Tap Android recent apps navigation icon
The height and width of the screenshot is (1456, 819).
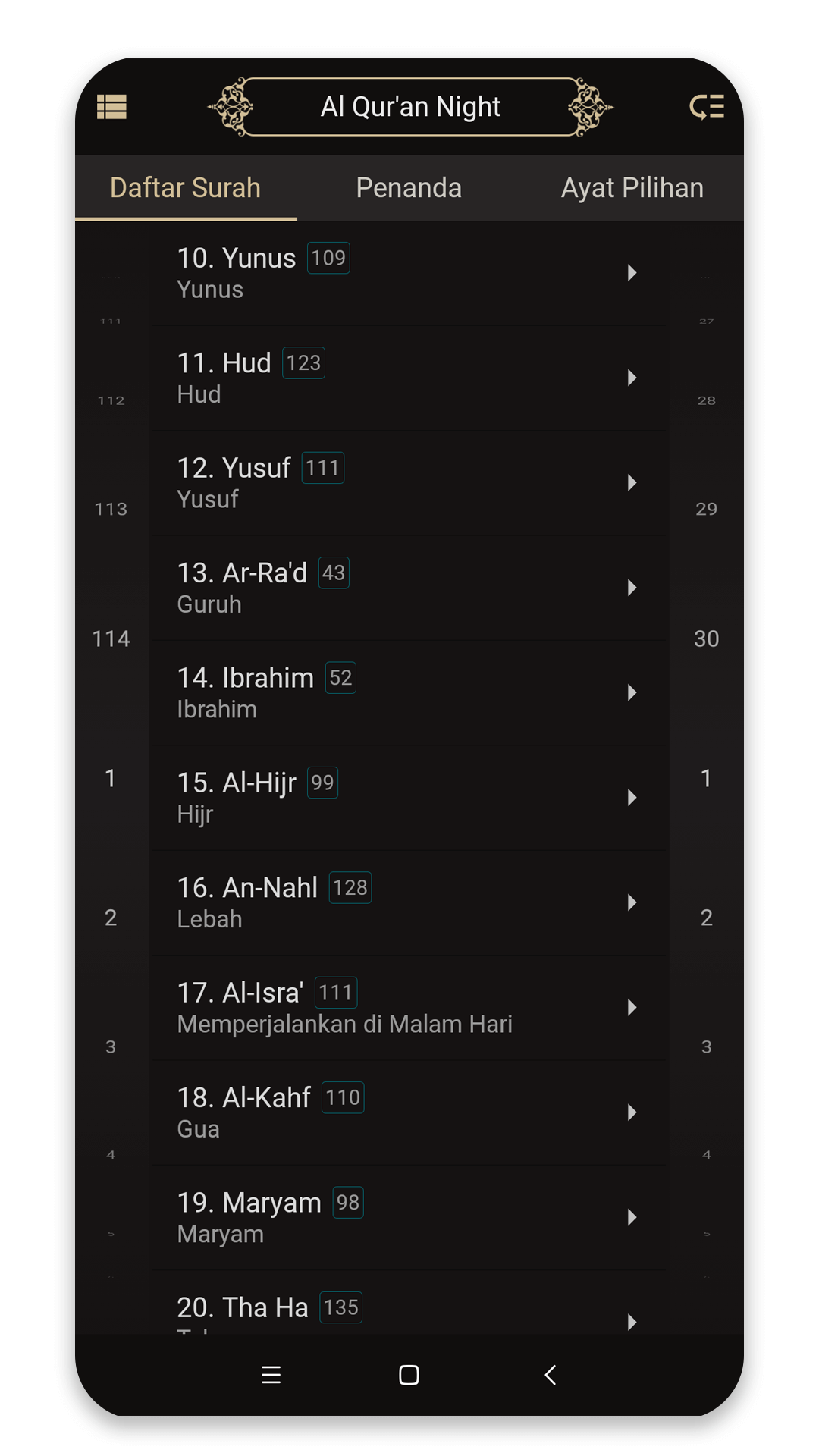pyautogui.click(x=271, y=1375)
